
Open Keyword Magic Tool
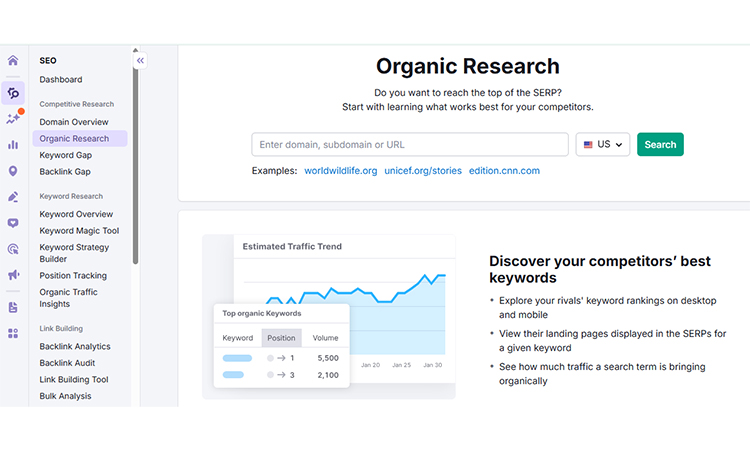[79, 230]
